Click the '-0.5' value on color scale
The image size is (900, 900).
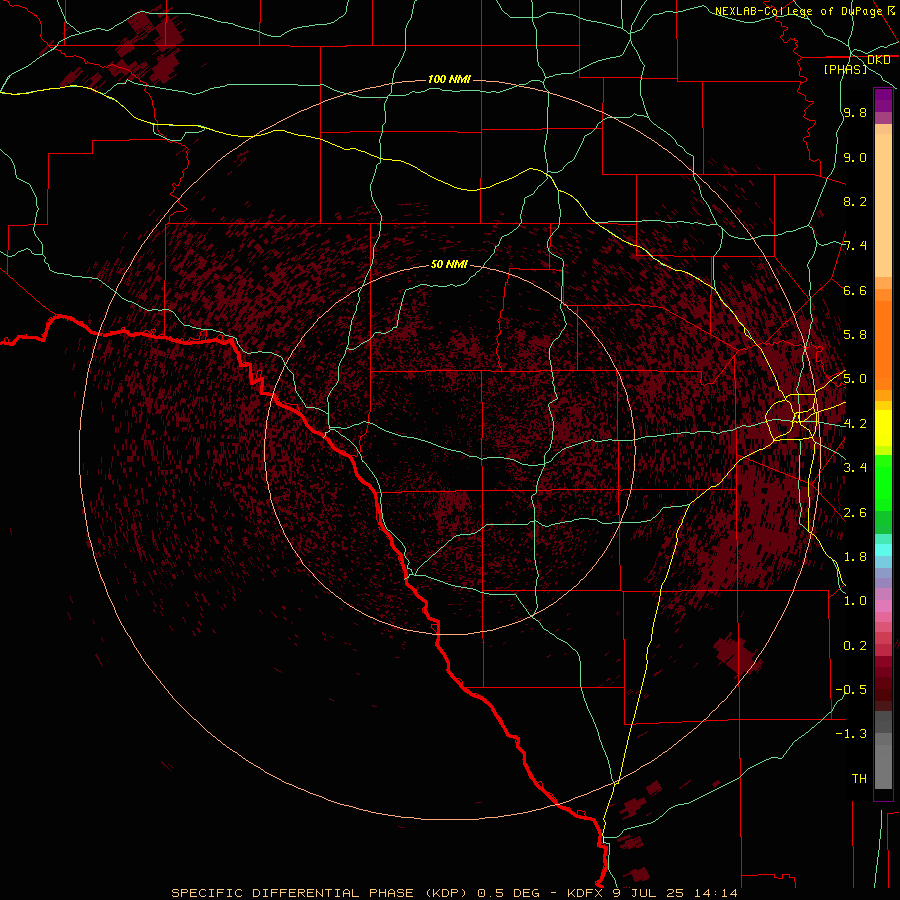point(851,690)
